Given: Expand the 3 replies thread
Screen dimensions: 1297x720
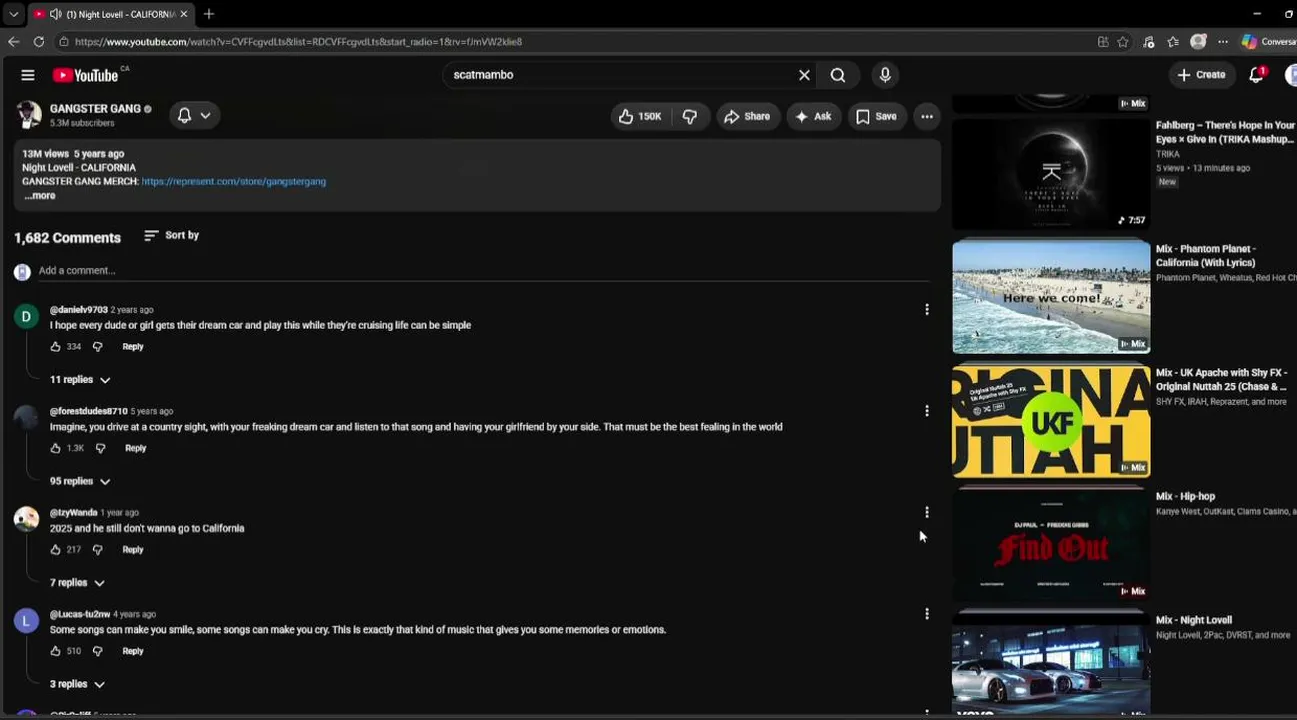Looking at the screenshot, I should tap(77, 684).
